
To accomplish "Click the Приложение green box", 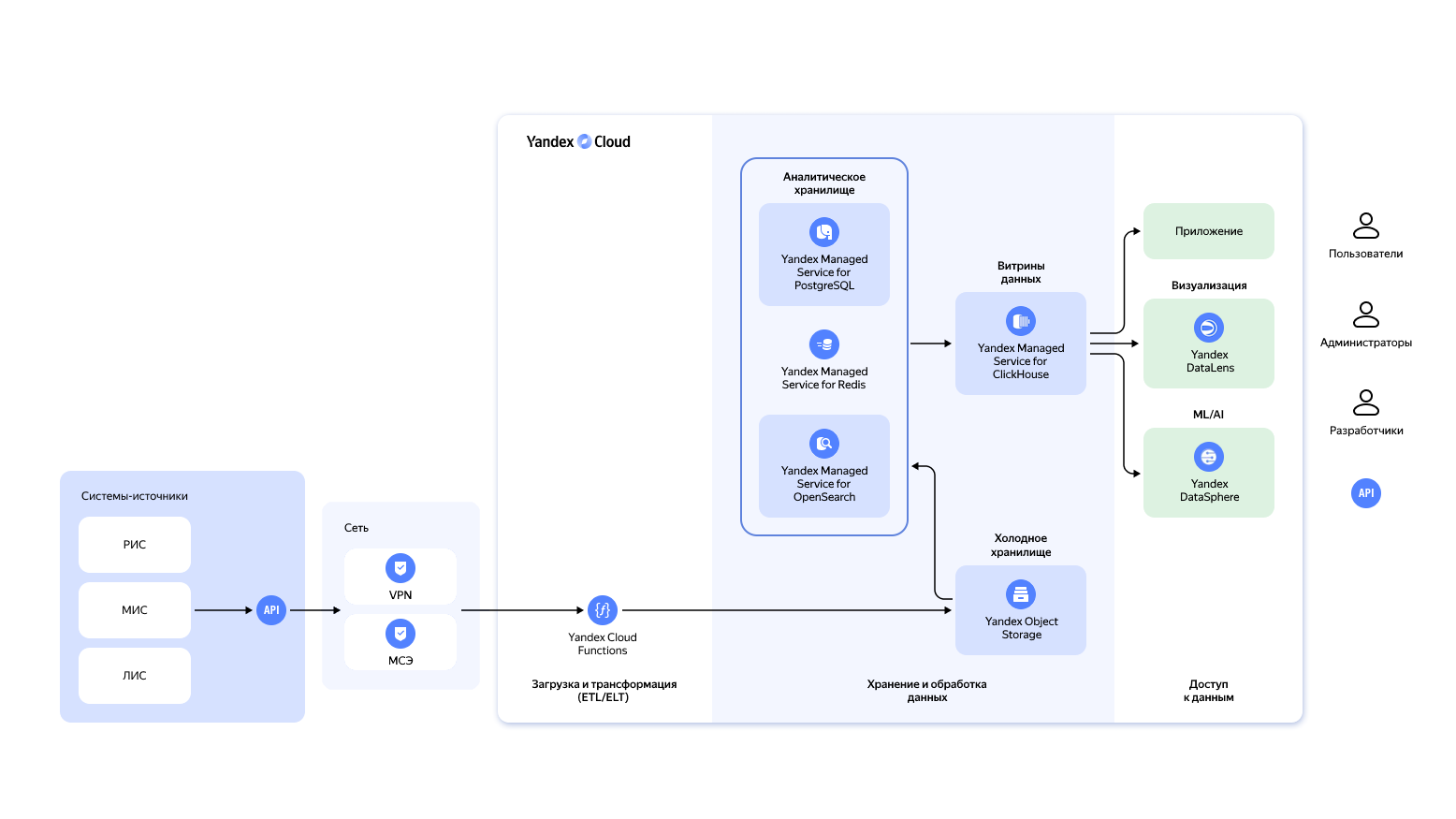I will click(1209, 231).
